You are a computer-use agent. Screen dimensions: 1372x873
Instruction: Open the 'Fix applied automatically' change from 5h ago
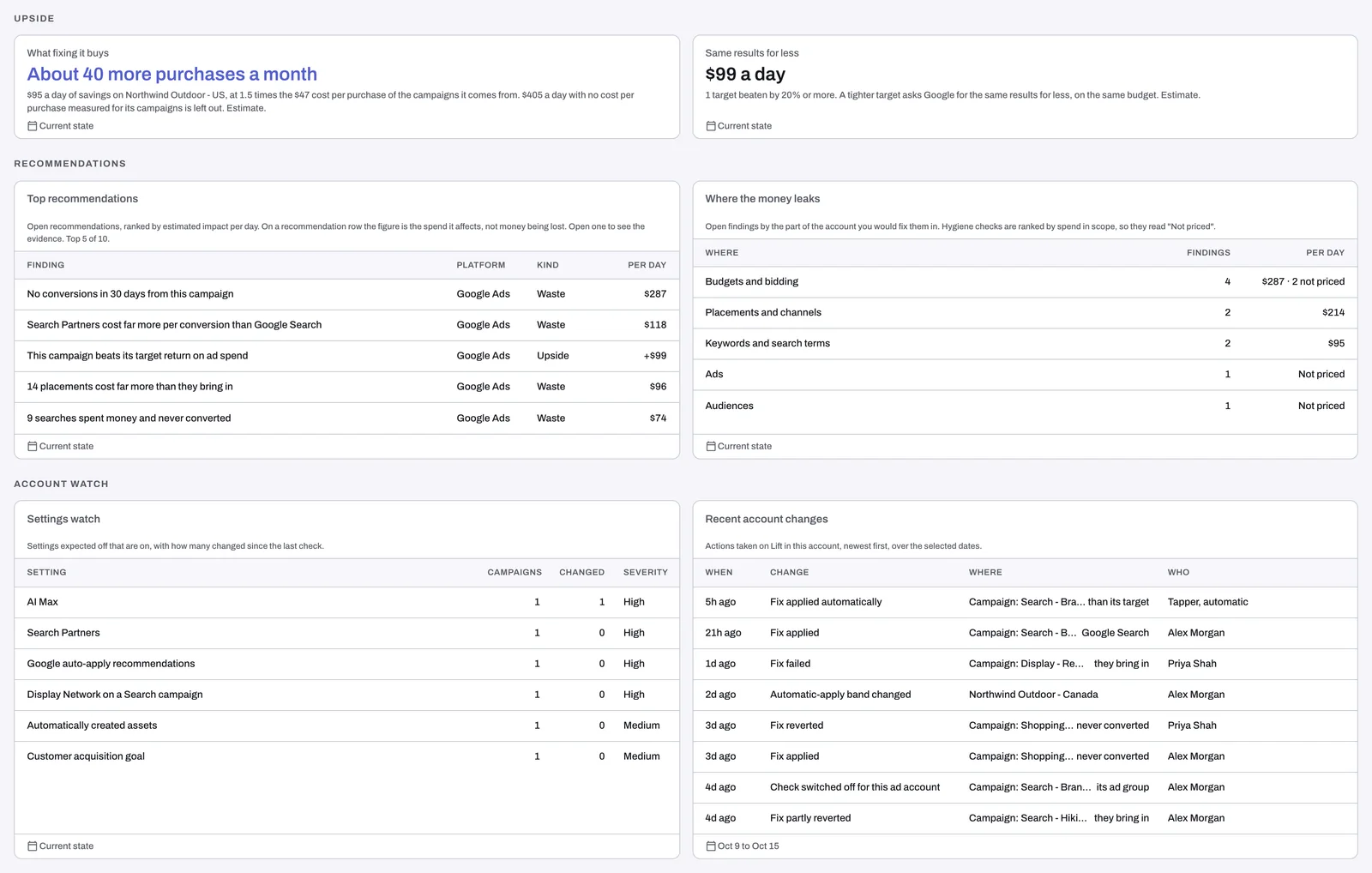point(1025,602)
